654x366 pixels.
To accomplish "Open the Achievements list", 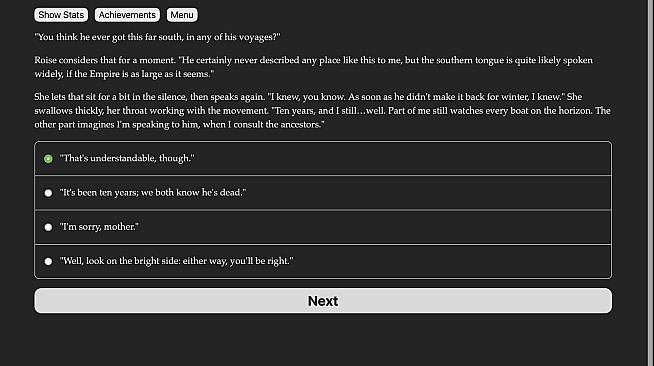I will click(127, 15).
